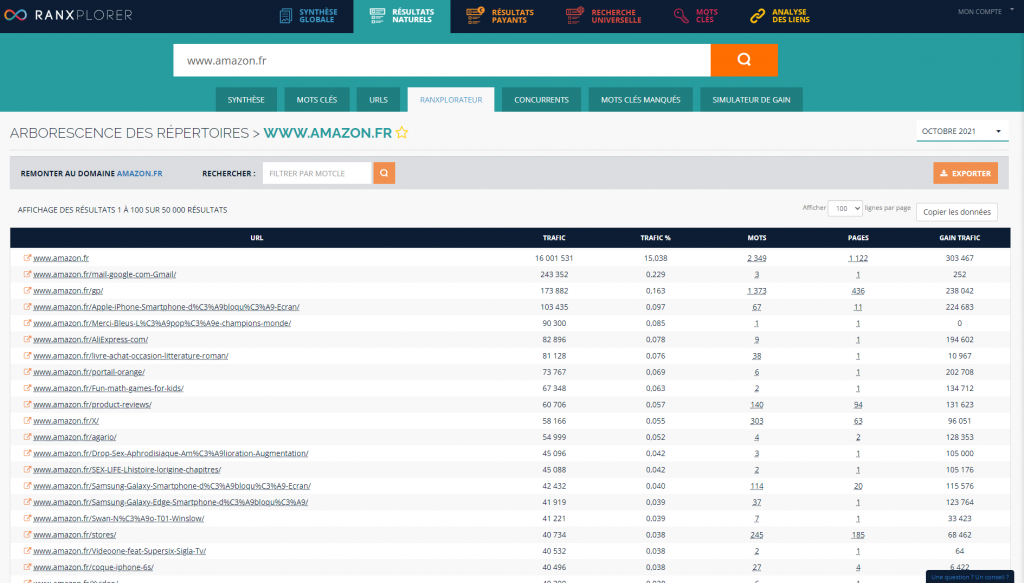Sort table by the GAIN TRAFIC column header

click(959, 238)
